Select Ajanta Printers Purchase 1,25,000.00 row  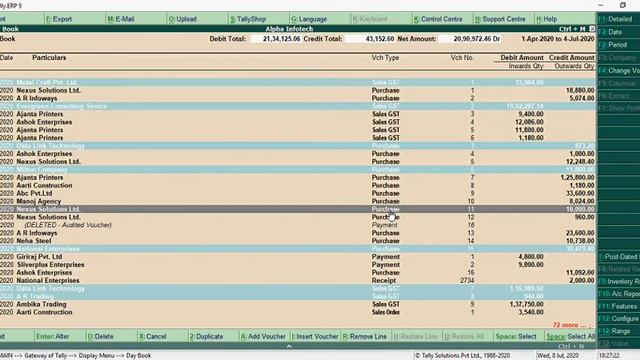(x=298, y=178)
